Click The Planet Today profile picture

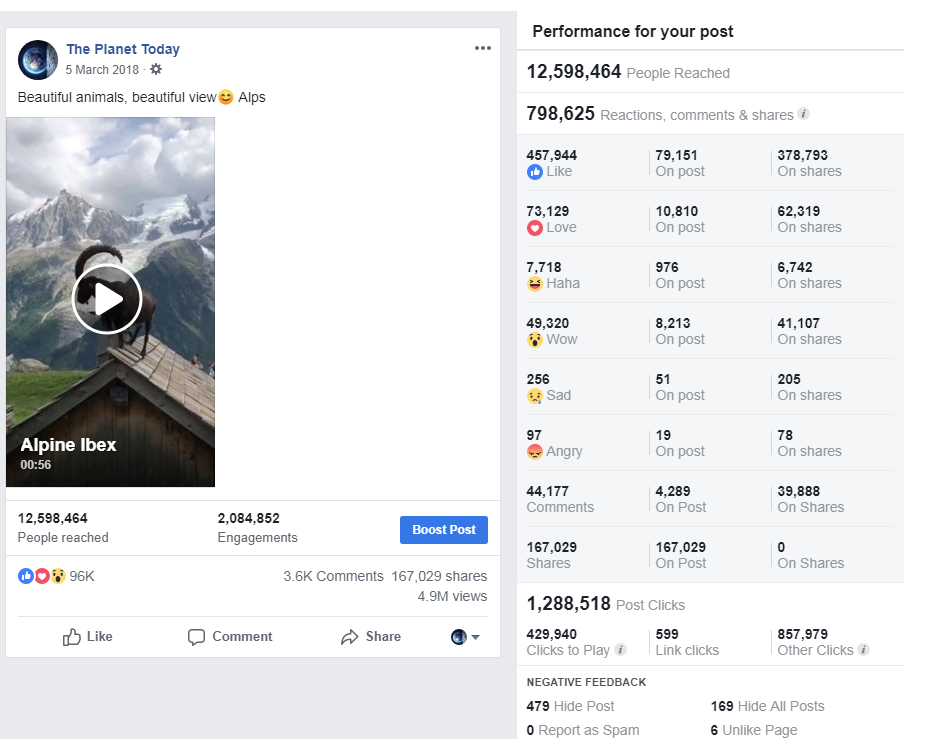(38, 60)
